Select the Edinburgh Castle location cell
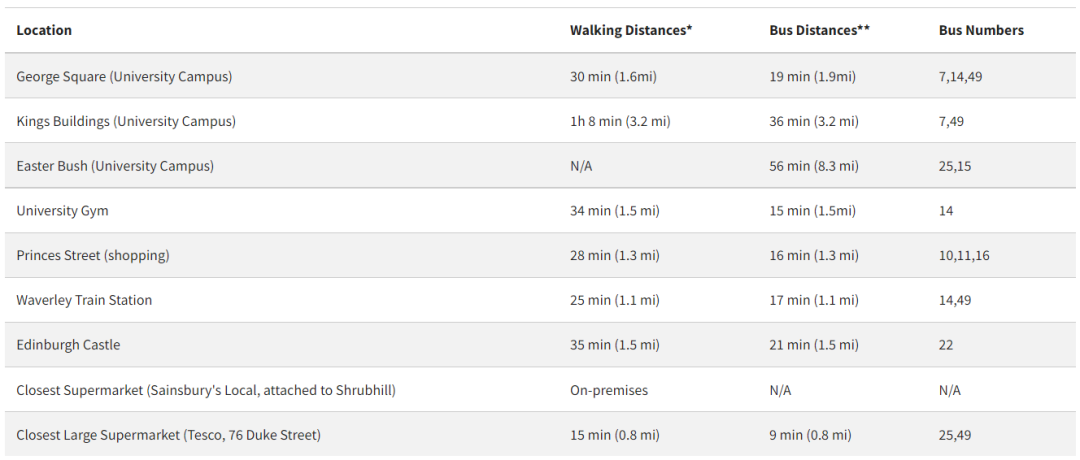The width and height of the screenshot is (1080, 460). [x=68, y=345]
